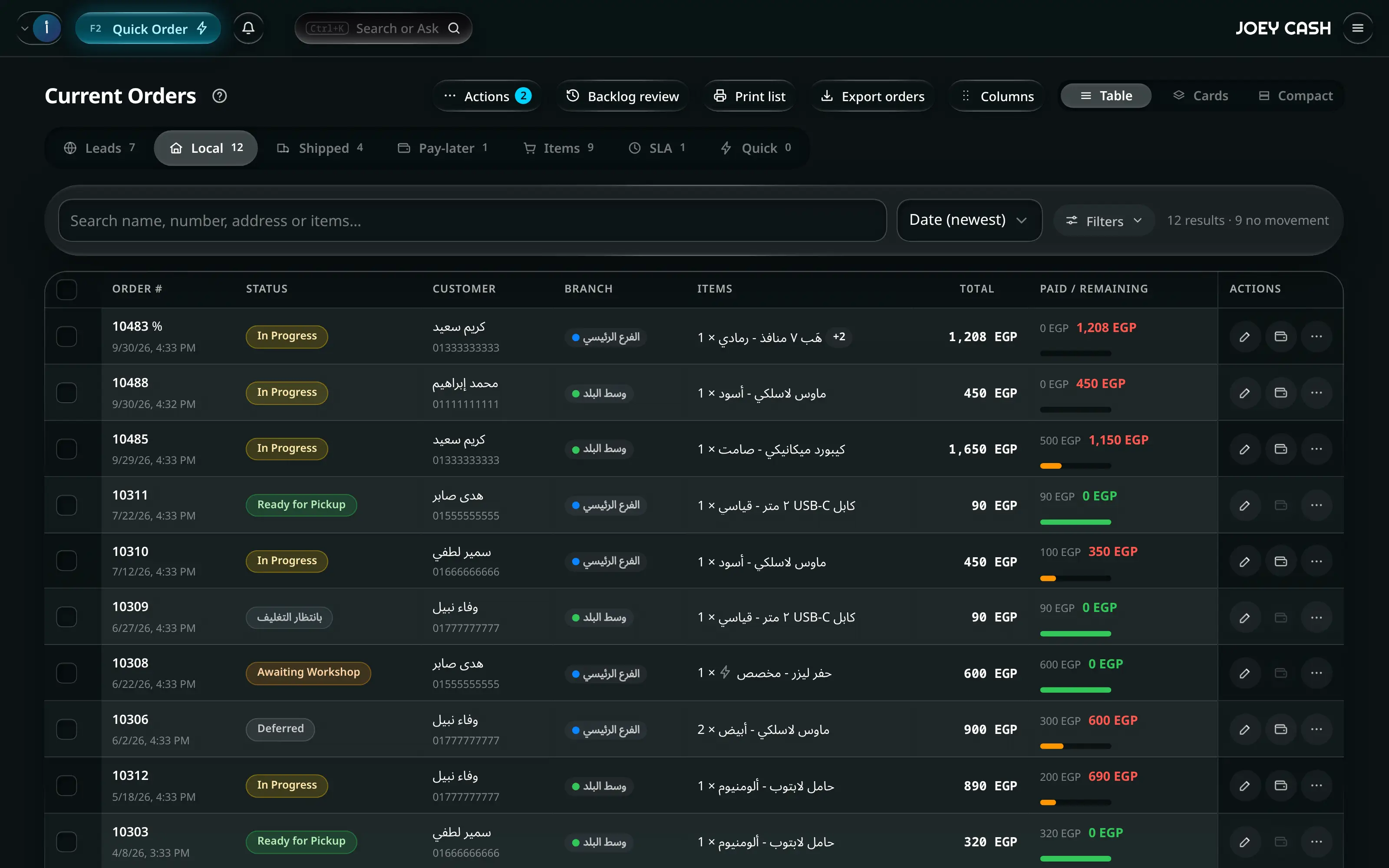Click the +2 items badge on order 10483
This screenshot has width=1389, height=868.
point(839,336)
